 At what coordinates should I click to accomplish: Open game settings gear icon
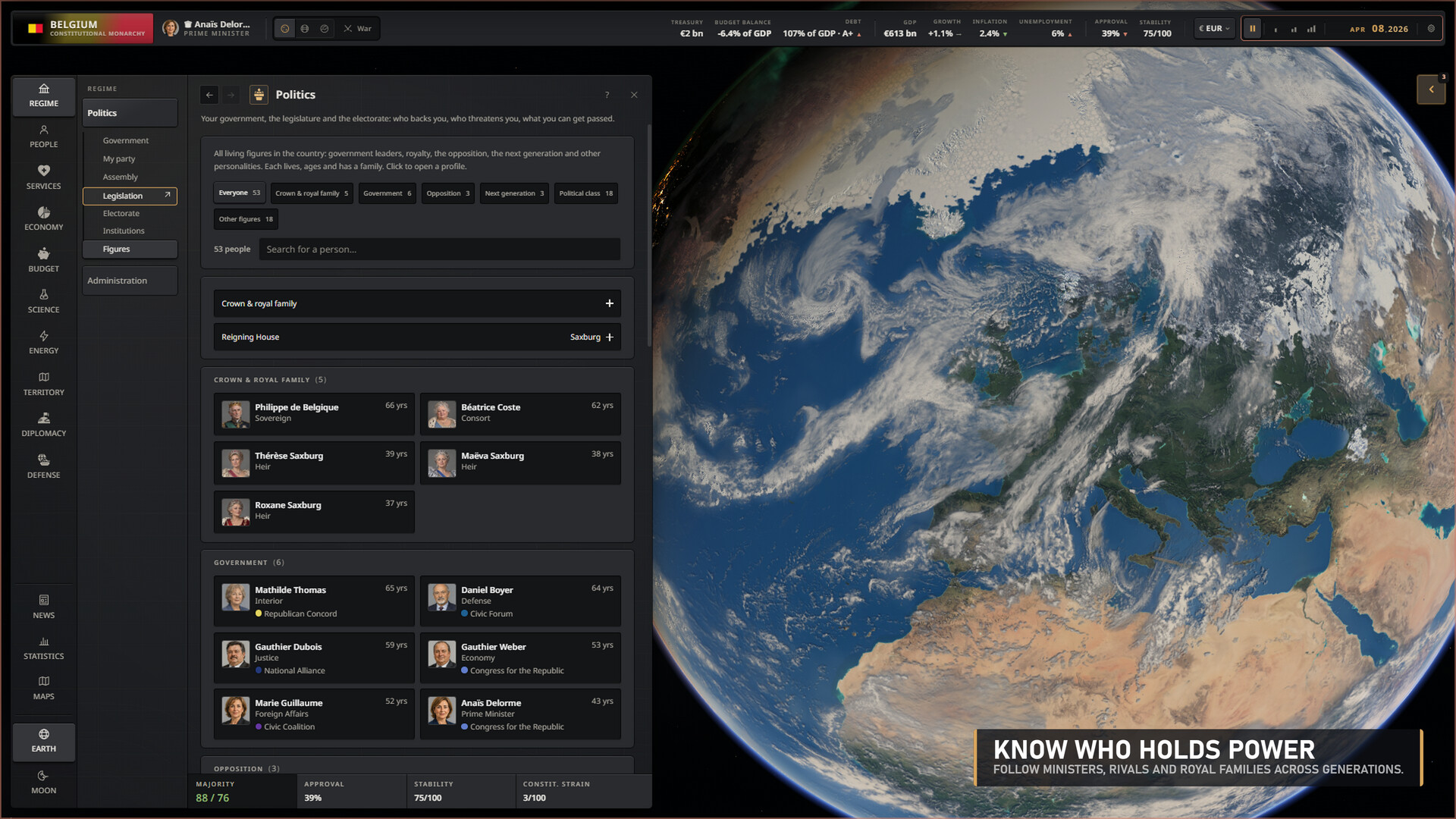click(1431, 29)
